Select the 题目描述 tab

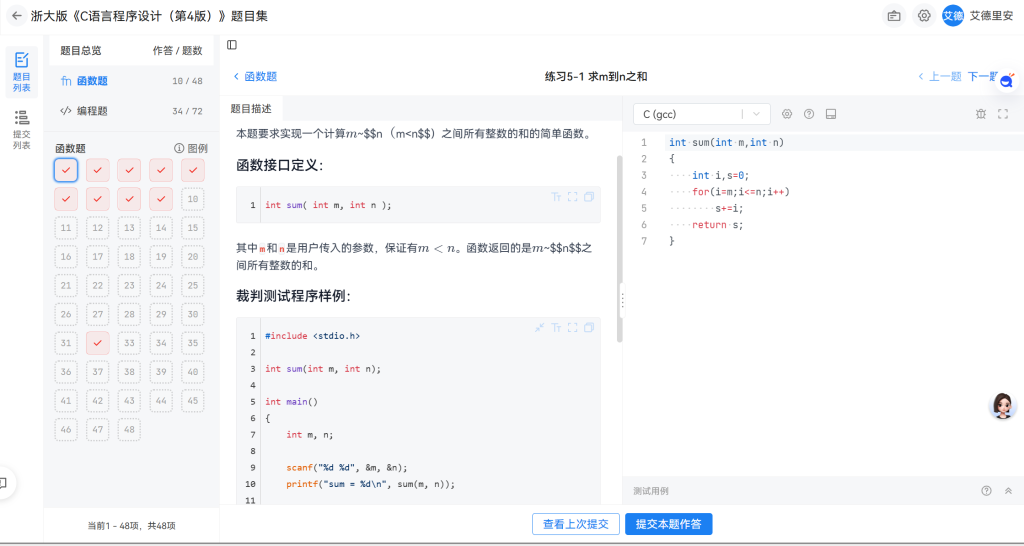[x=251, y=109]
